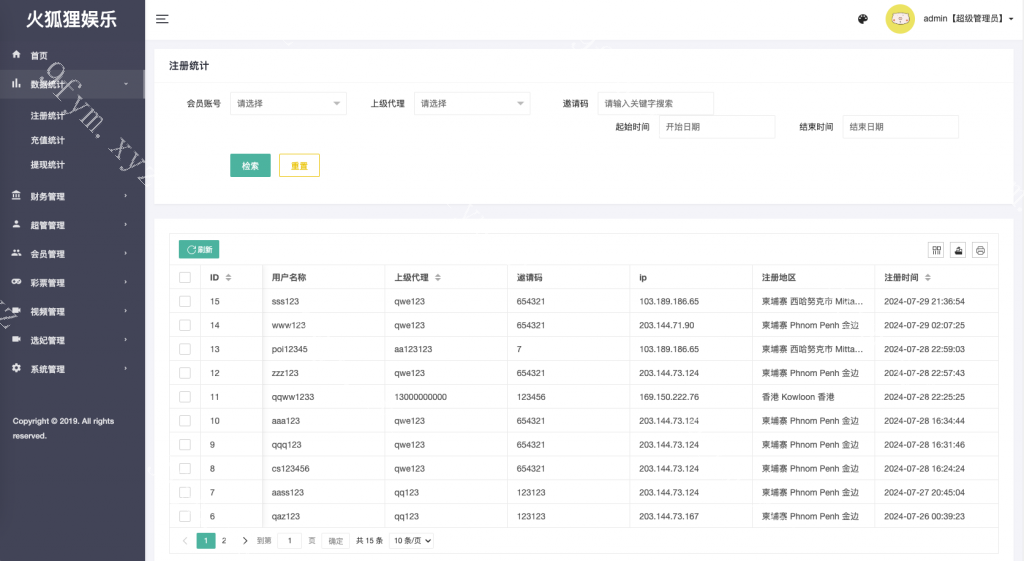Open 注册统计 submenu item
The width and height of the screenshot is (1024, 561).
pyautogui.click(x=48, y=116)
